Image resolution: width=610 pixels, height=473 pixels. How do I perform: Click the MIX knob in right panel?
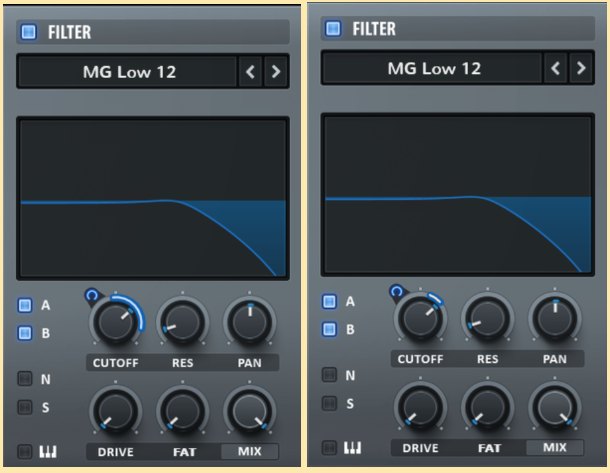coord(555,407)
